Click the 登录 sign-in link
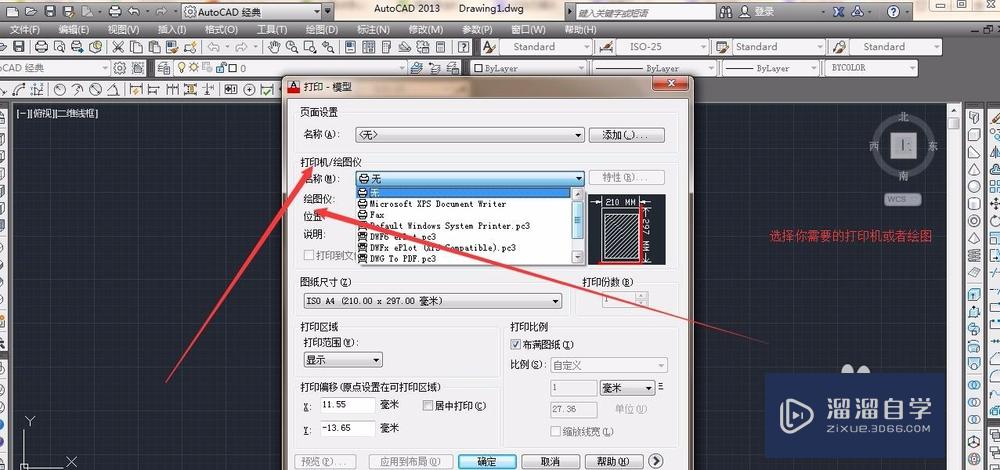The width and height of the screenshot is (1000, 470). point(763,11)
